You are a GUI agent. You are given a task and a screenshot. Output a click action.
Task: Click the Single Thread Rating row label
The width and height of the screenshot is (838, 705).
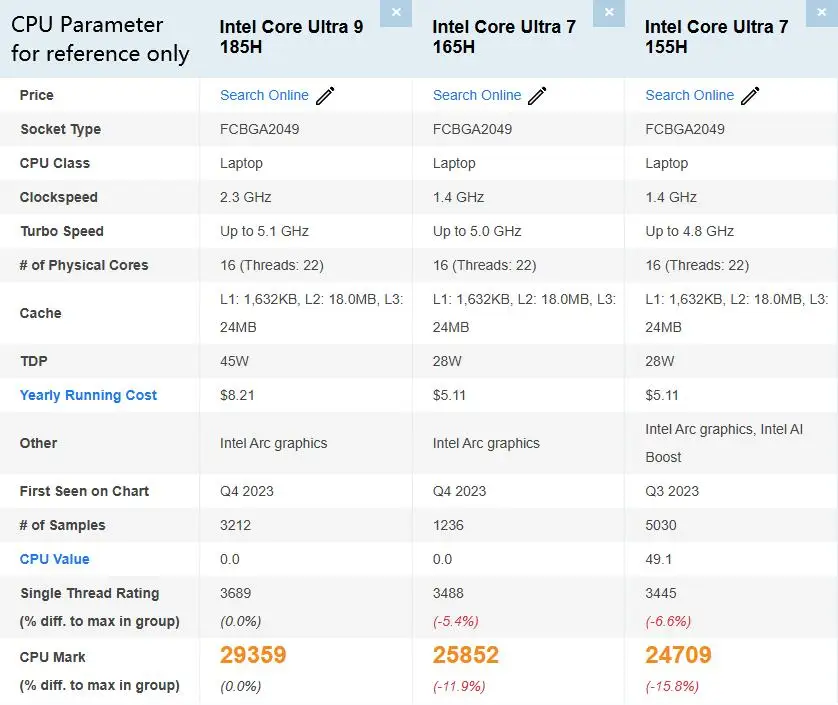90,593
